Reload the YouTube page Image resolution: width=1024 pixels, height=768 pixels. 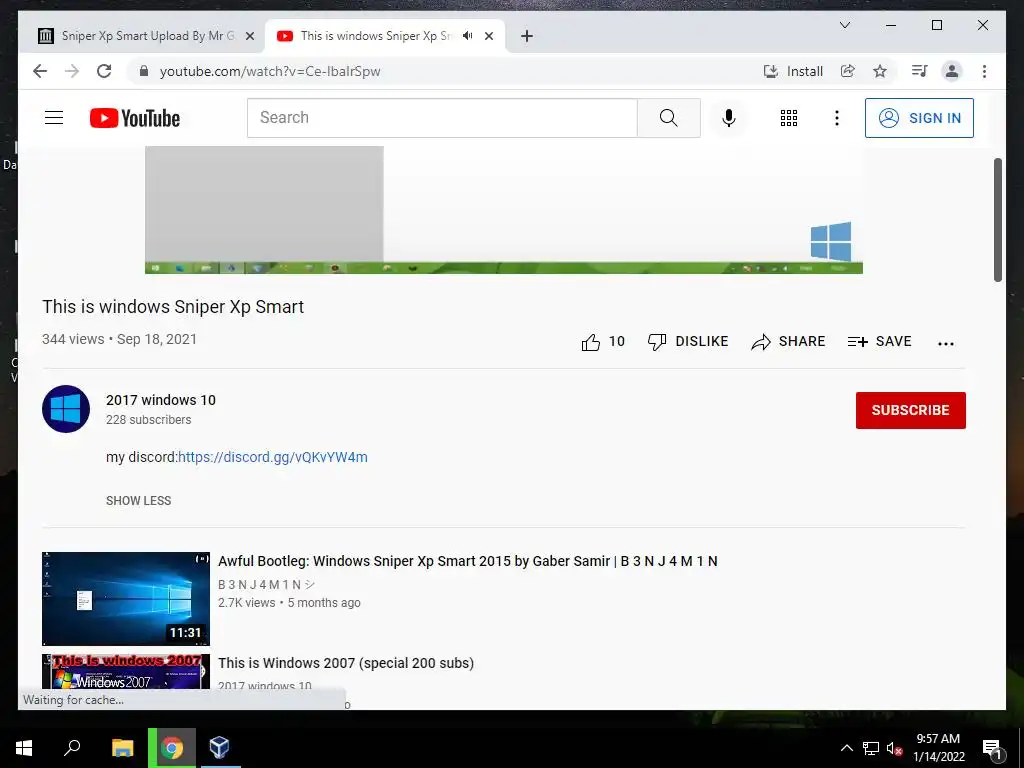click(104, 71)
